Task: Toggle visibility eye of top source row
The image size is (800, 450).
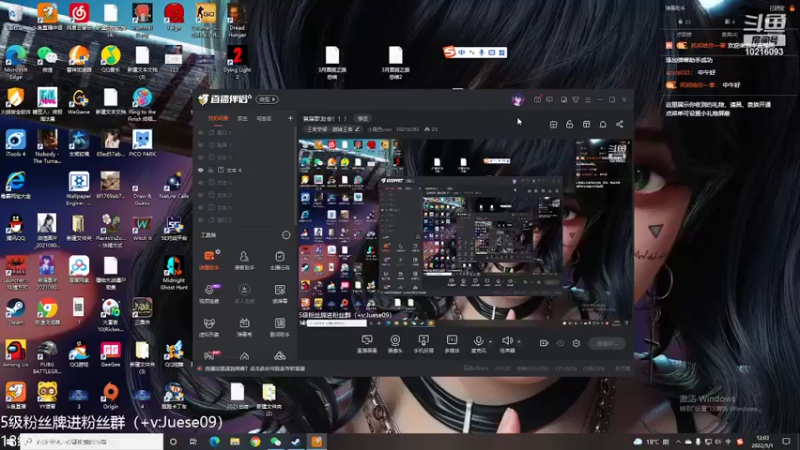Action: (x=201, y=133)
